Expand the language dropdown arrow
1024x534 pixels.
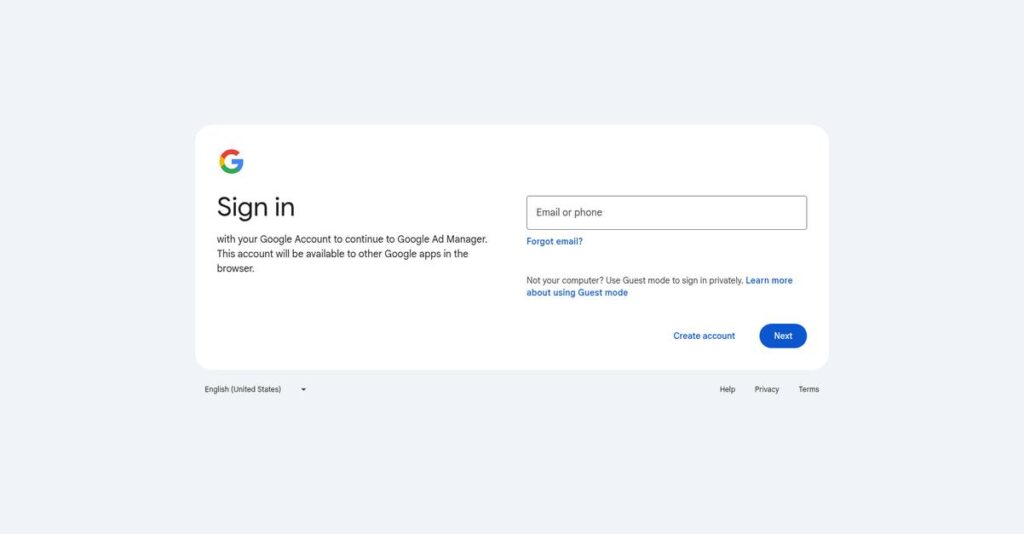coord(303,389)
